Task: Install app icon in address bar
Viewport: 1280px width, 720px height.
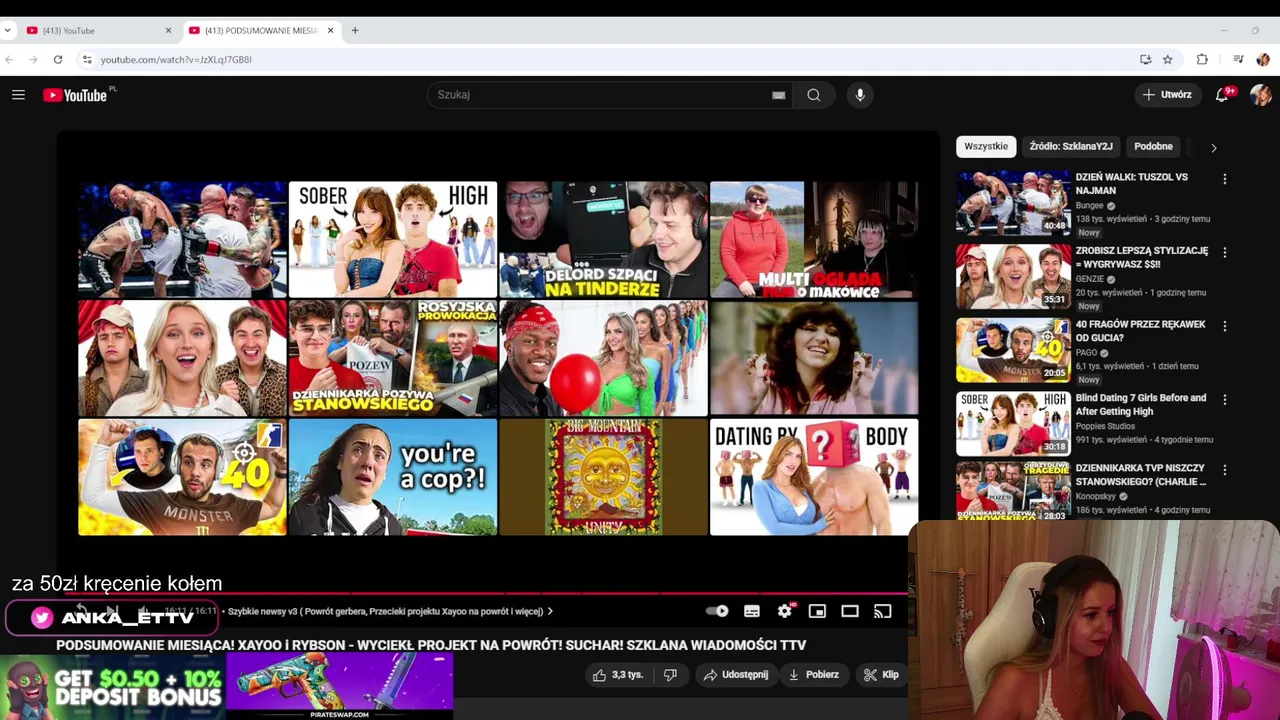Action: click(x=1145, y=59)
